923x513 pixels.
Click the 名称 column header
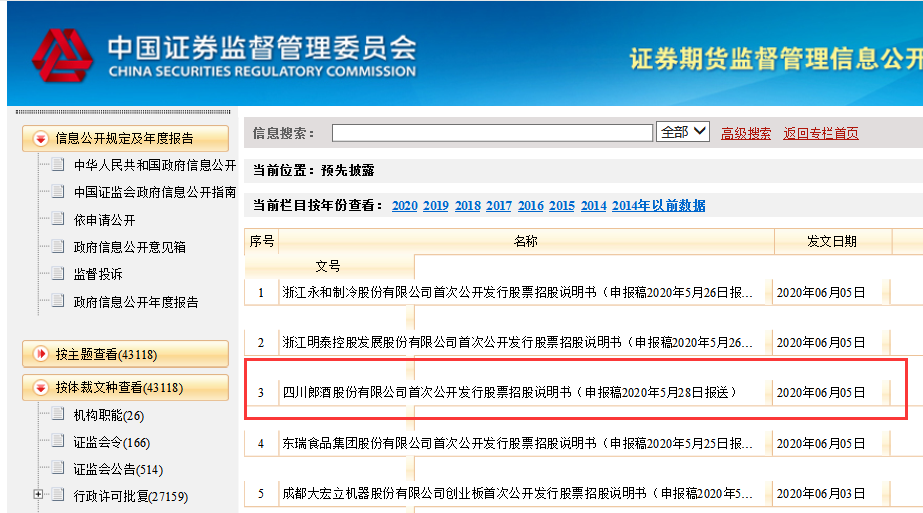click(526, 241)
